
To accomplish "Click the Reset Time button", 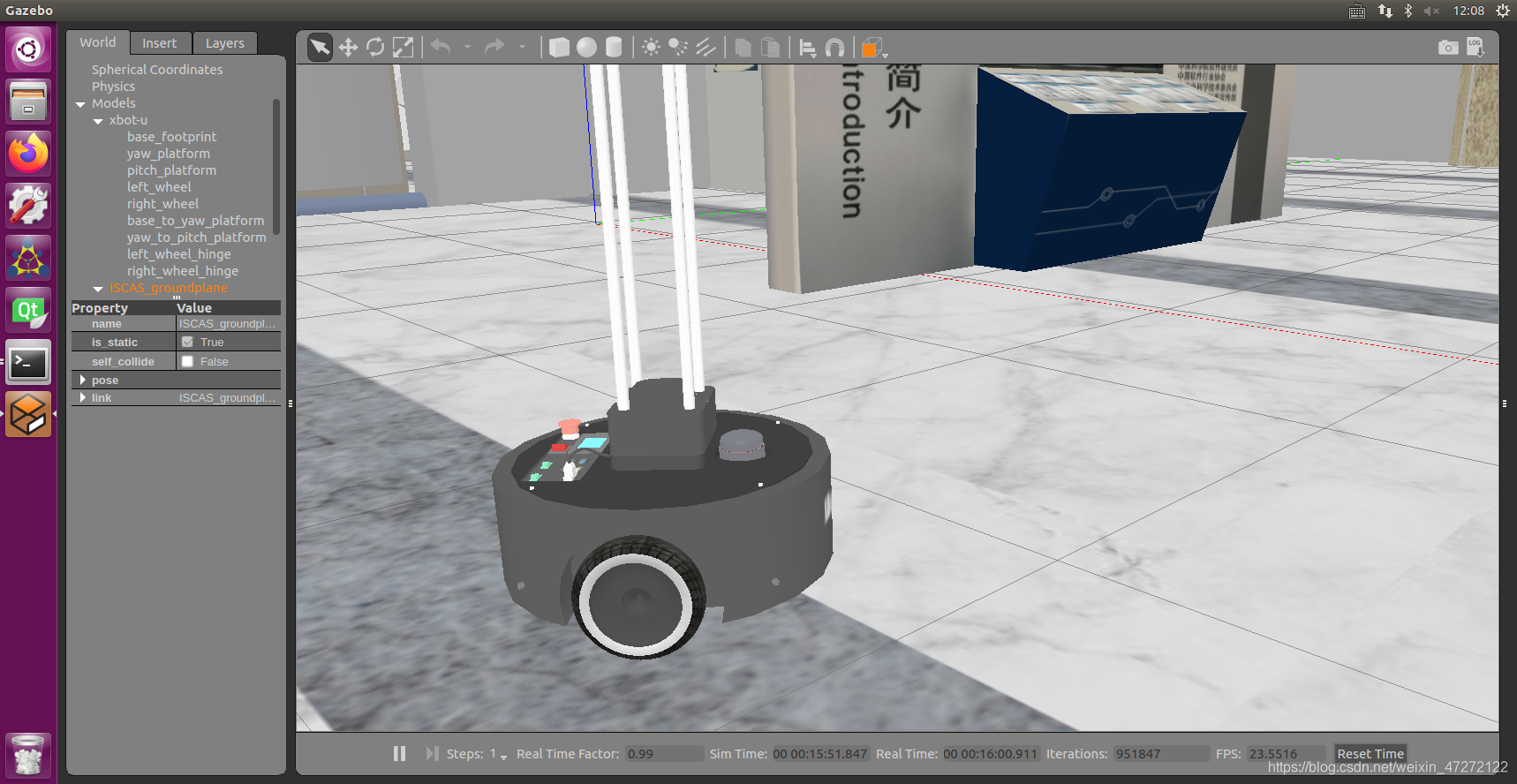I will pos(1370,753).
